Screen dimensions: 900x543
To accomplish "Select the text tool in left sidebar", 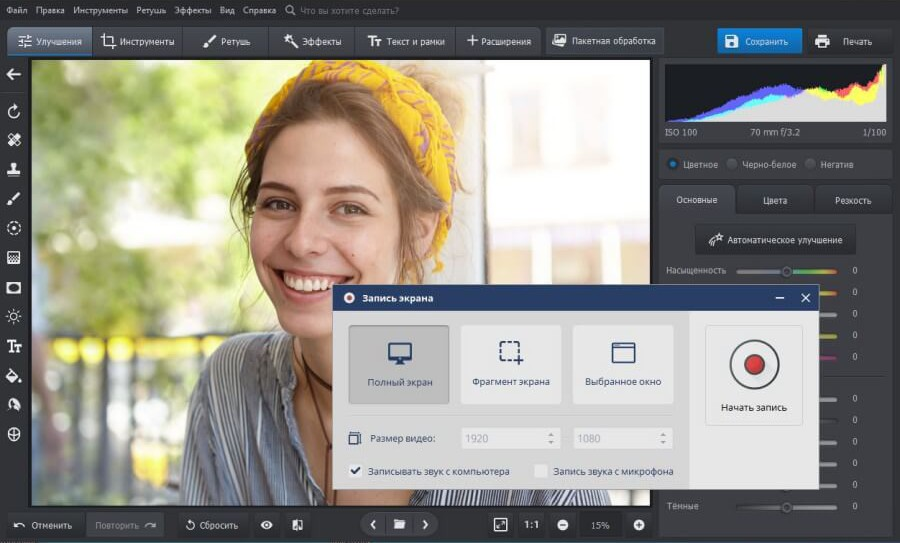I will (14, 347).
